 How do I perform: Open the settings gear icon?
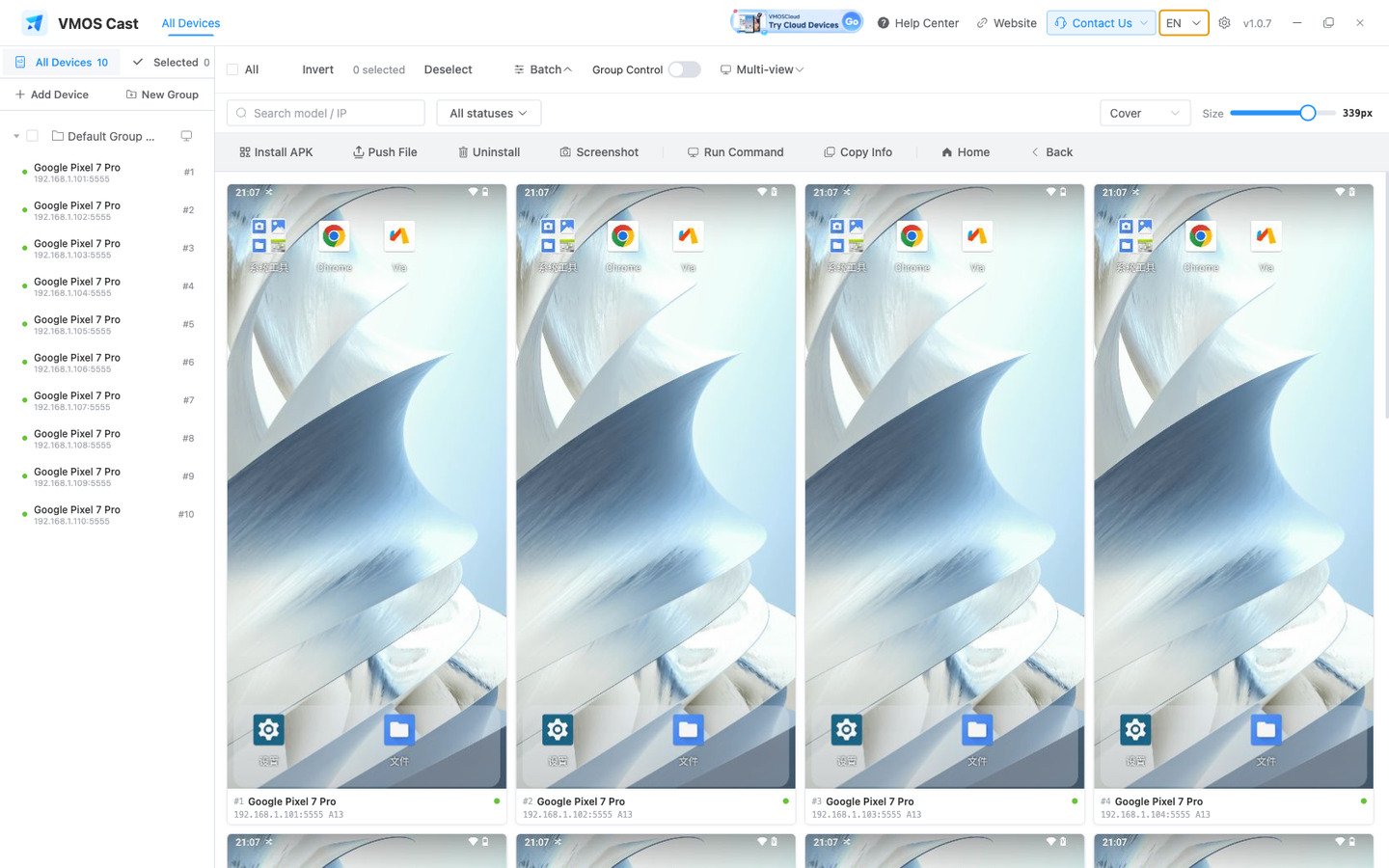tap(1224, 23)
